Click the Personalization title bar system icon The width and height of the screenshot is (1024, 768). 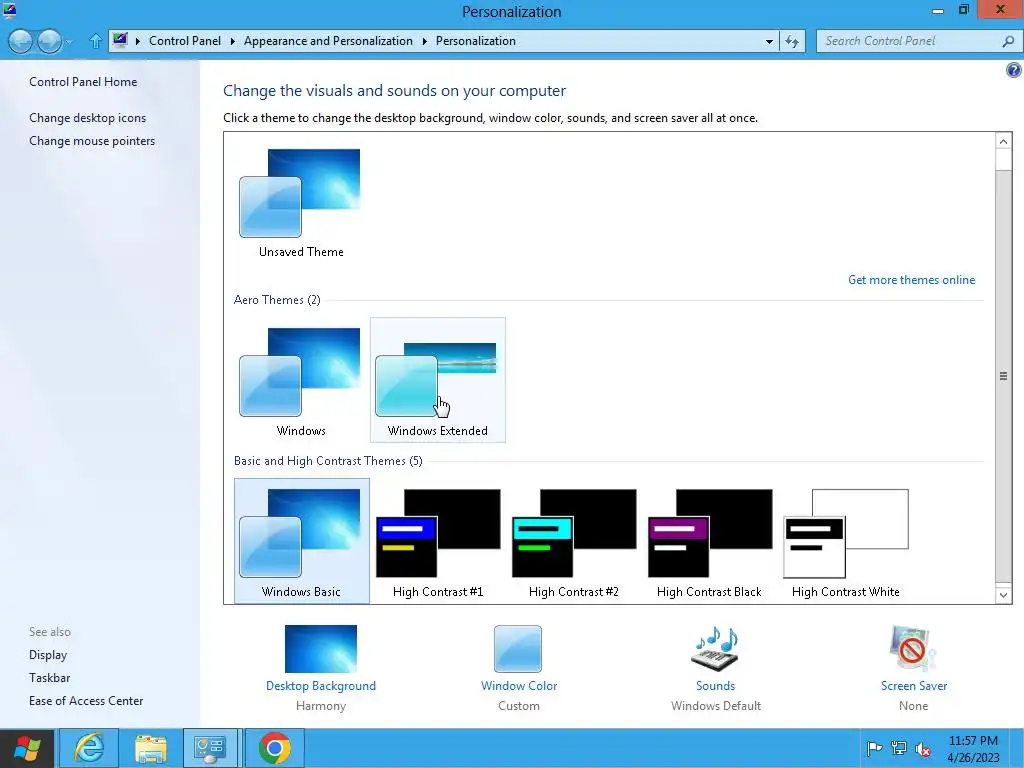pyautogui.click(x=9, y=10)
